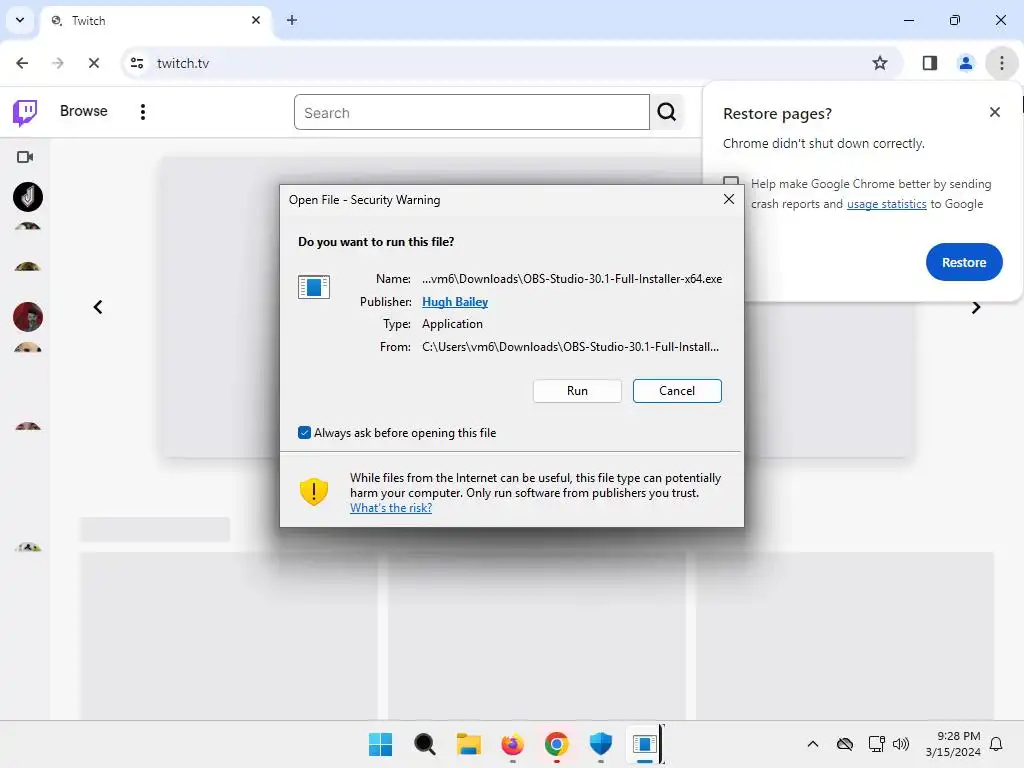
Task: Open Windows Security shield in taskbar
Action: 601,744
